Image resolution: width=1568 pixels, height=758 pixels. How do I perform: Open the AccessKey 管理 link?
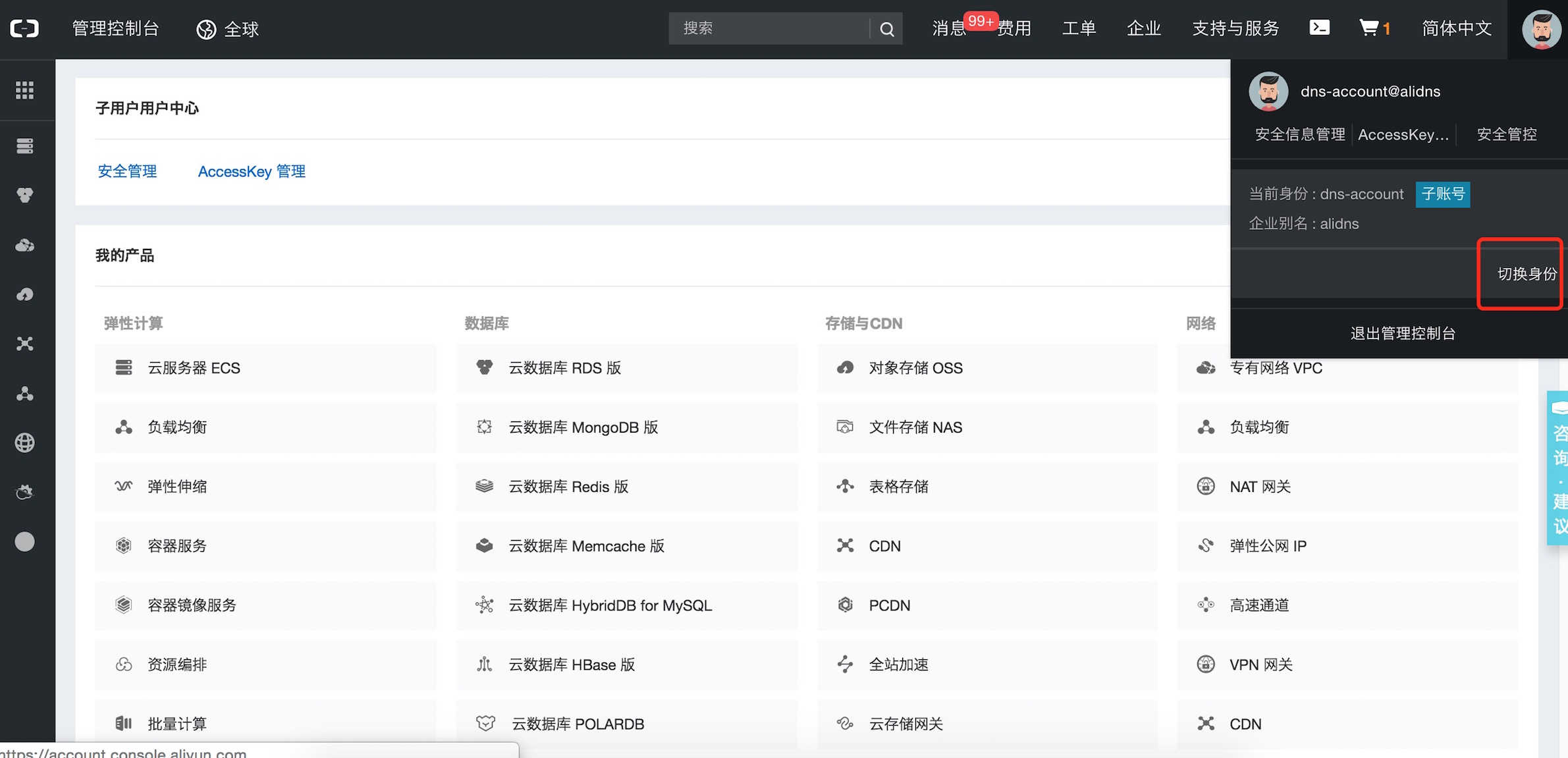point(252,171)
